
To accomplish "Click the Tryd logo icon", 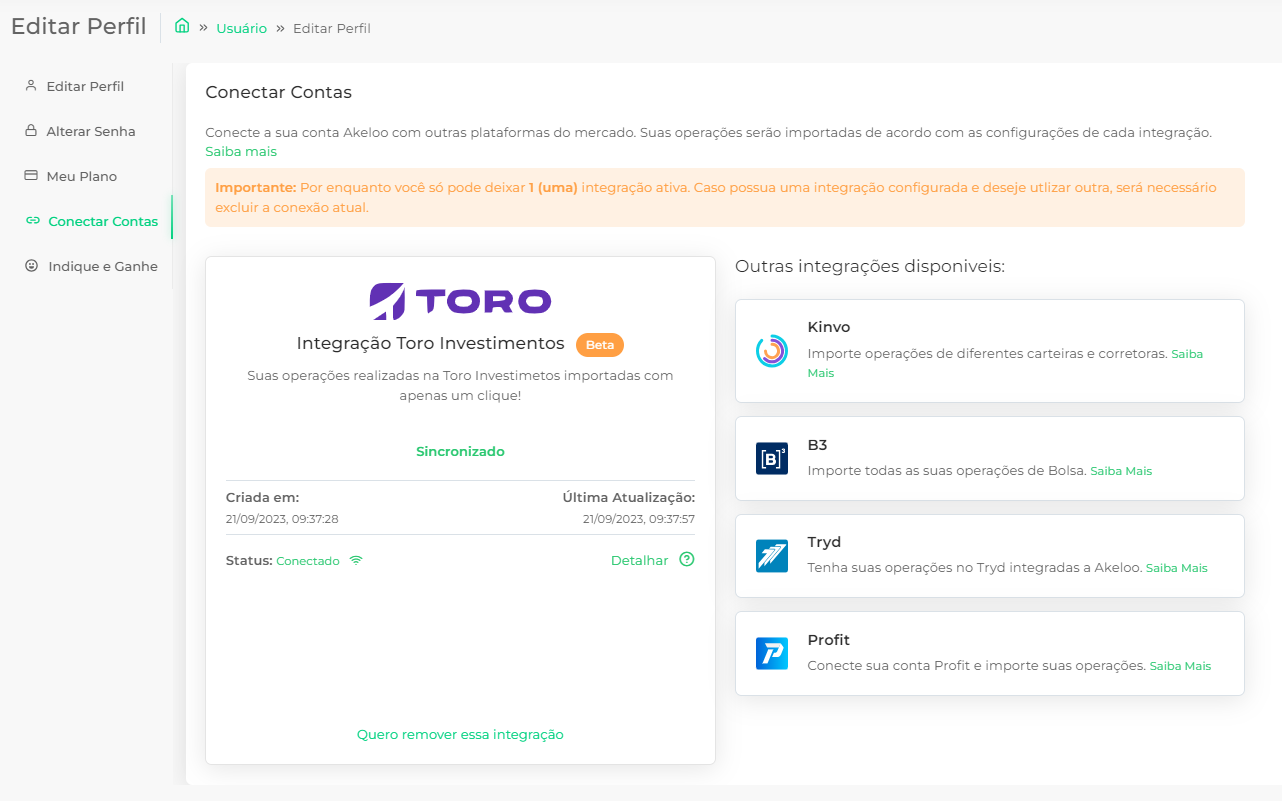I will pos(772,556).
